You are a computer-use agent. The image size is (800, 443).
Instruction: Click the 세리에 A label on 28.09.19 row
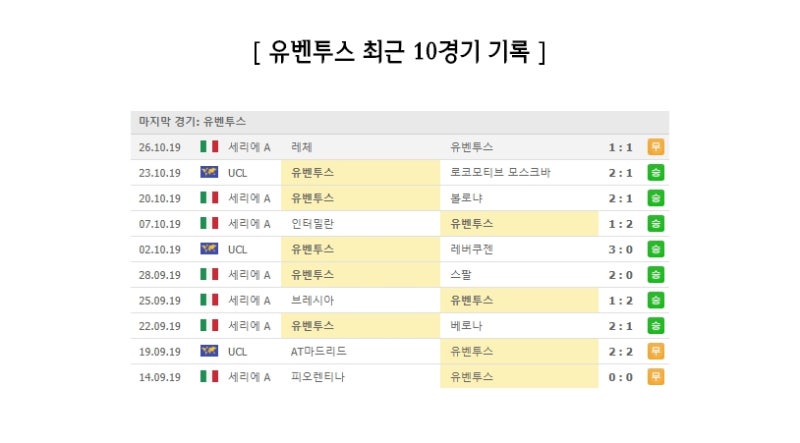tap(249, 274)
